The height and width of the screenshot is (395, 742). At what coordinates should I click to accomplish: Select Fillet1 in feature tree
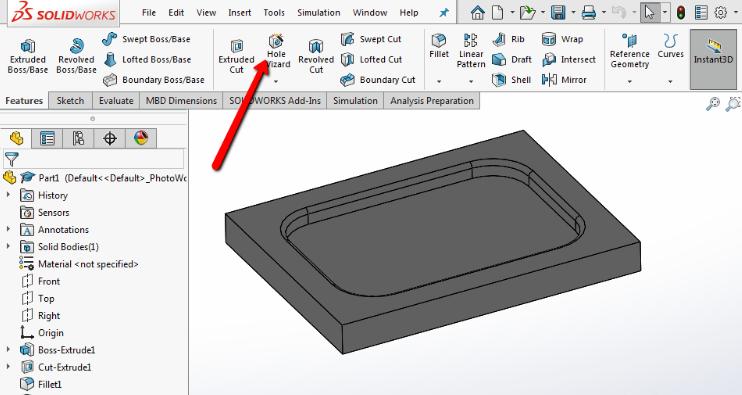point(41,384)
